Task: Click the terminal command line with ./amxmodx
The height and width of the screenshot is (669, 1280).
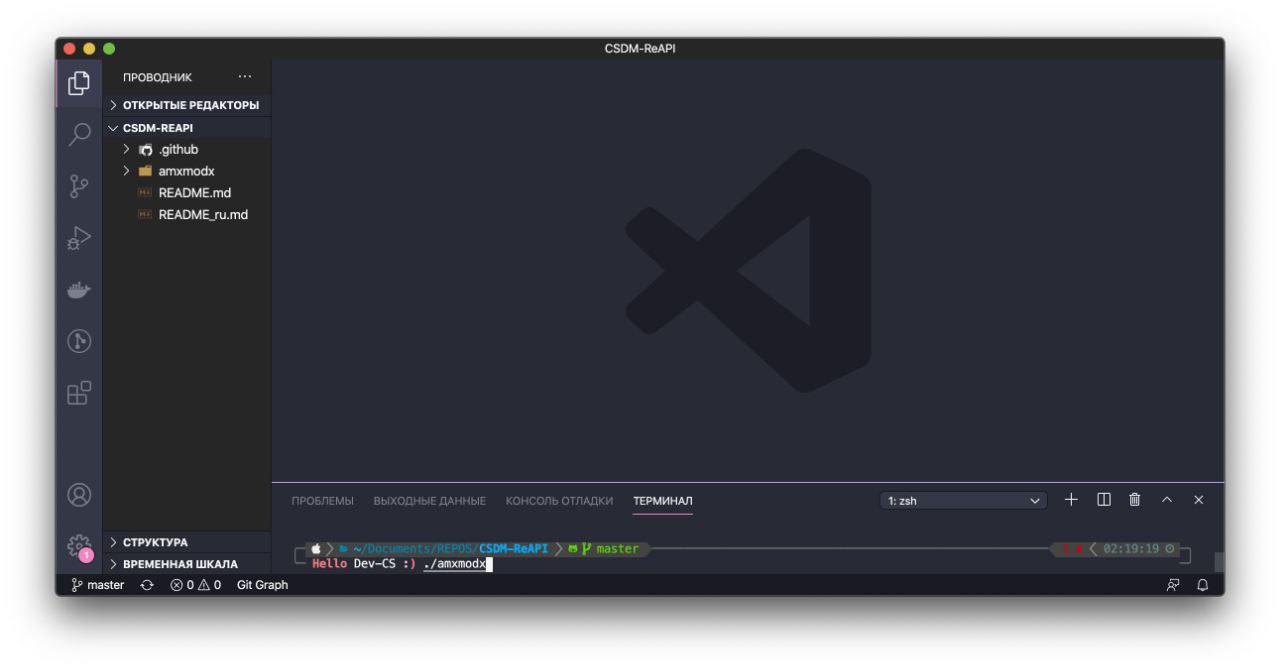Action: 454,564
